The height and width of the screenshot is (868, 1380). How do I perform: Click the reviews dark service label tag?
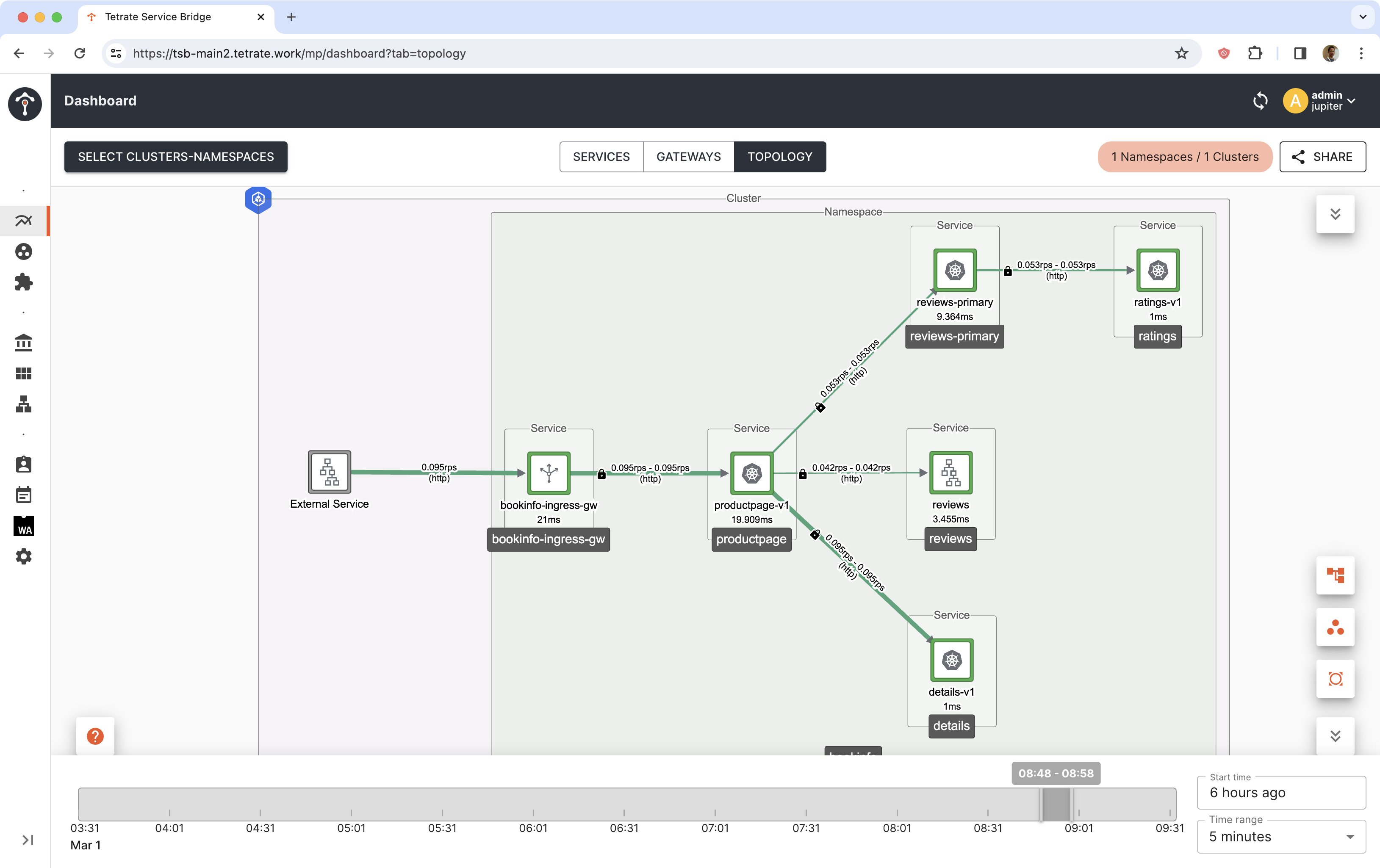pyautogui.click(x=950, y=539)
